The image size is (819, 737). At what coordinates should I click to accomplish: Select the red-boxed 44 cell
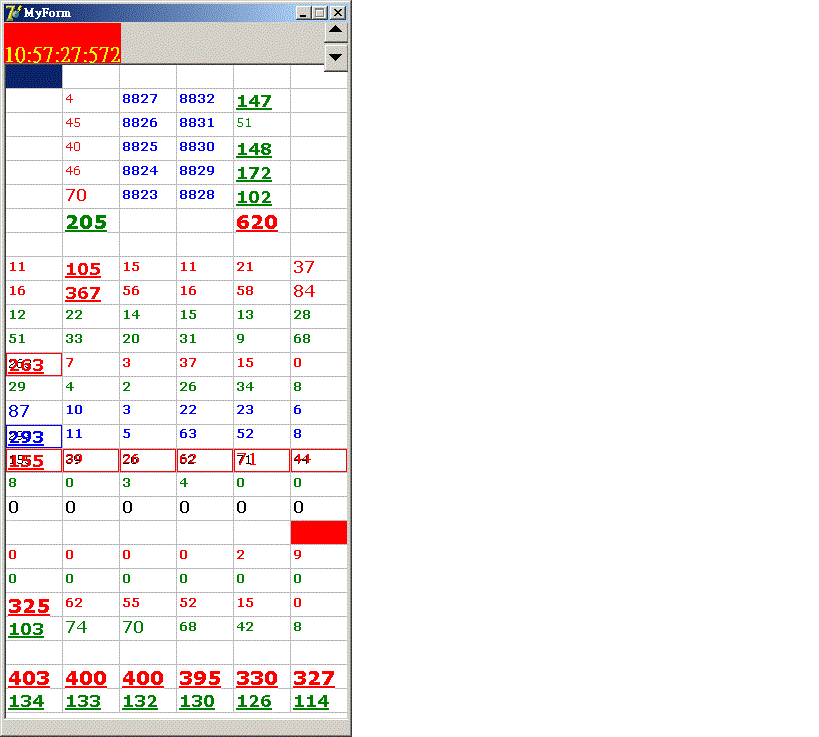(x=319, y=461)
